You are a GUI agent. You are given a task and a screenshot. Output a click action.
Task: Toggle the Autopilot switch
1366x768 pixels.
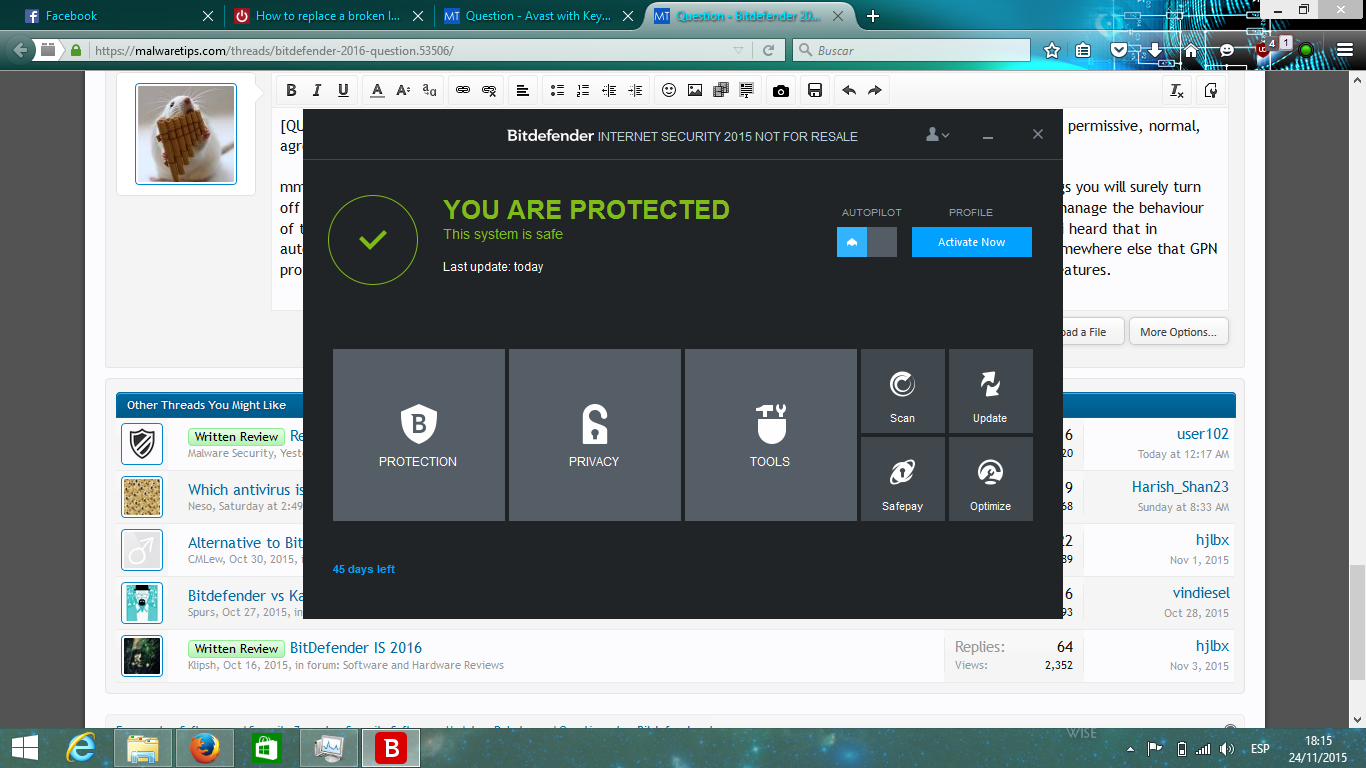(x=867, y=242)
